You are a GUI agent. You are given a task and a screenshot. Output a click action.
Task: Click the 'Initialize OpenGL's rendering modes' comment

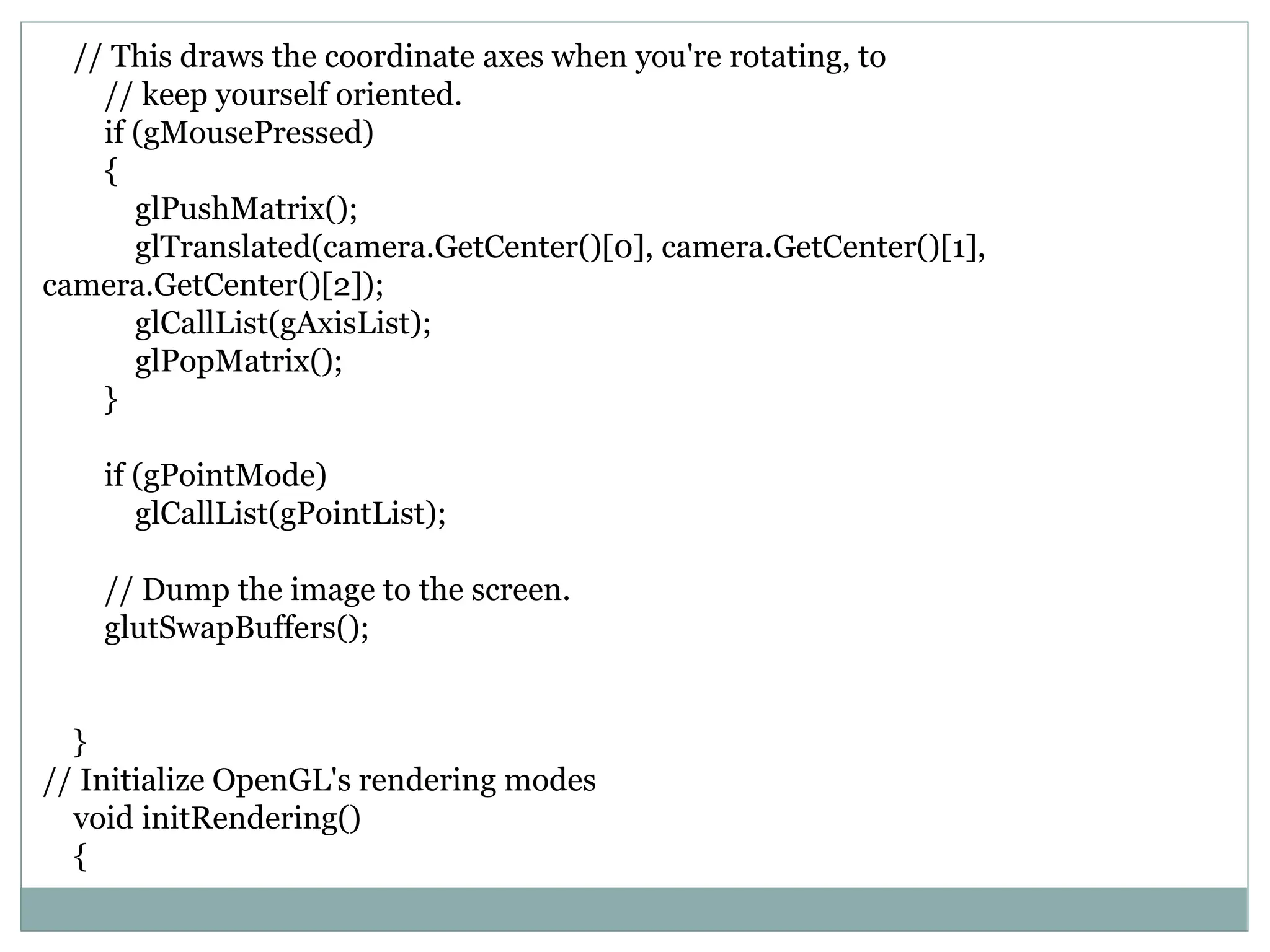pyautogui.click(x=319, y=780)
